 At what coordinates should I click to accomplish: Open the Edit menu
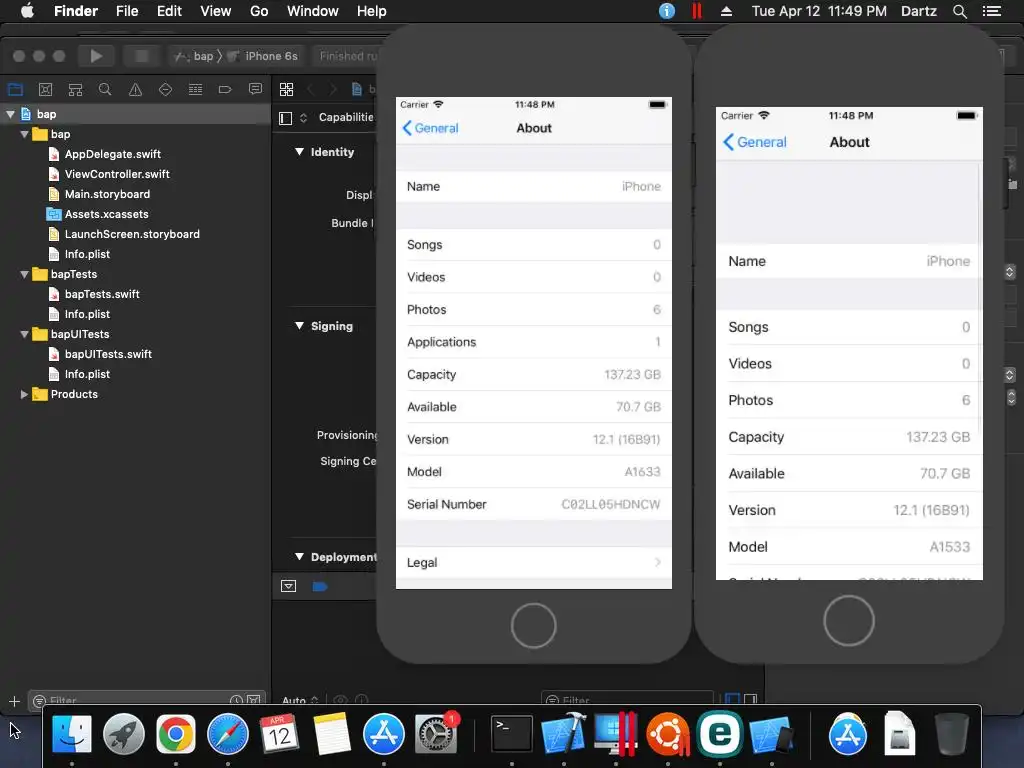coord(169,11)
